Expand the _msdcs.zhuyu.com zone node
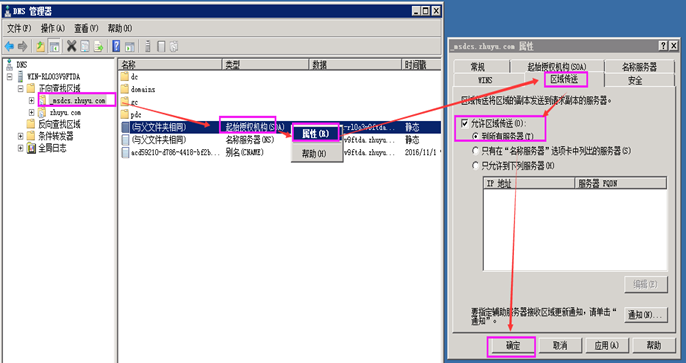This screenshot has height=363, width=686. (x=32, y=101)
